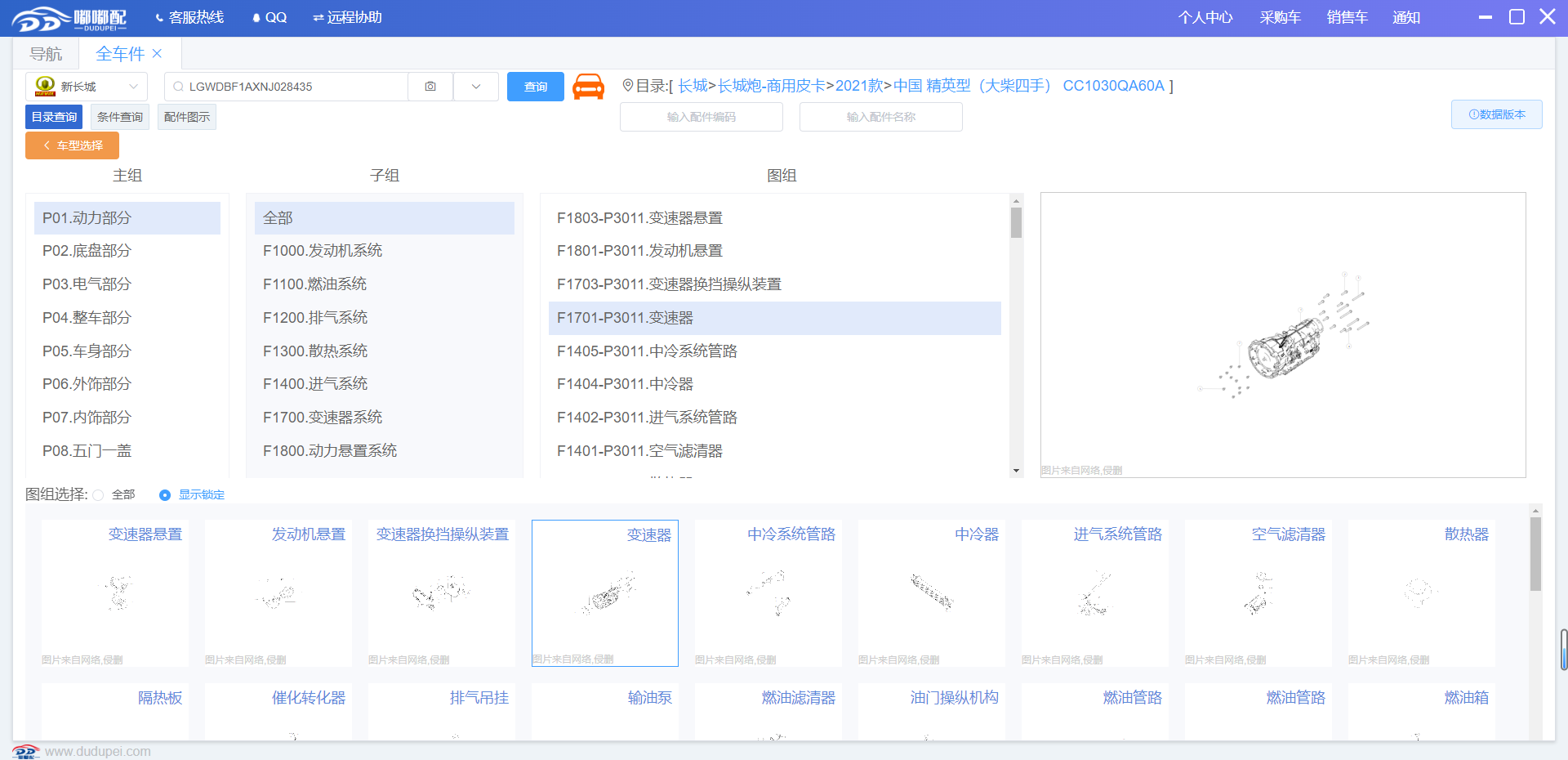Follow the 长城 breadcrumb link
This screenshot has width=1568, height=760.
[x=693, y=86]
